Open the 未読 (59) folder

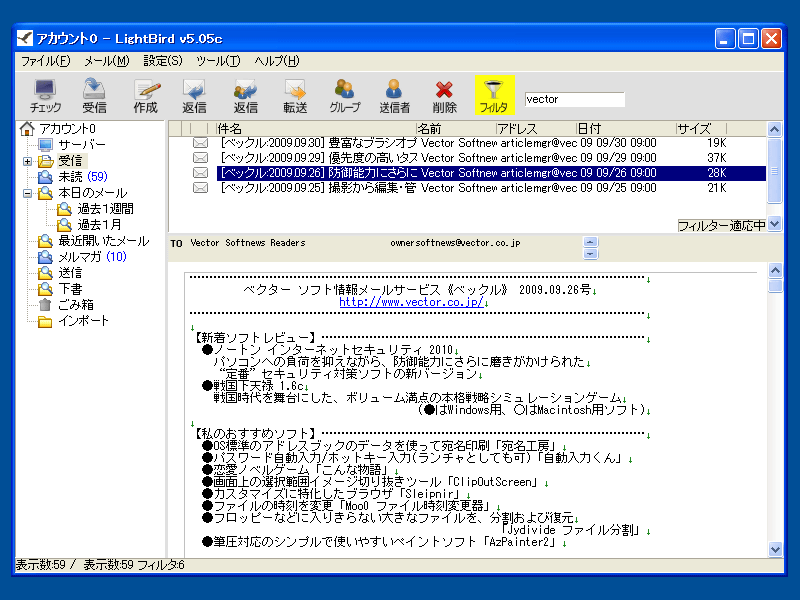click(x=83, y=177)
